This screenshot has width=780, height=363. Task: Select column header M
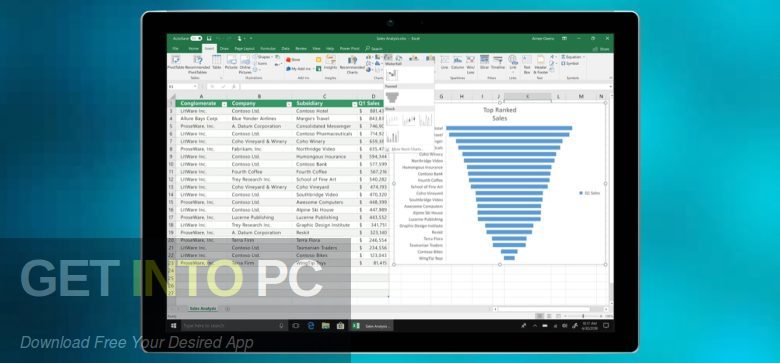tap(581, 96)
